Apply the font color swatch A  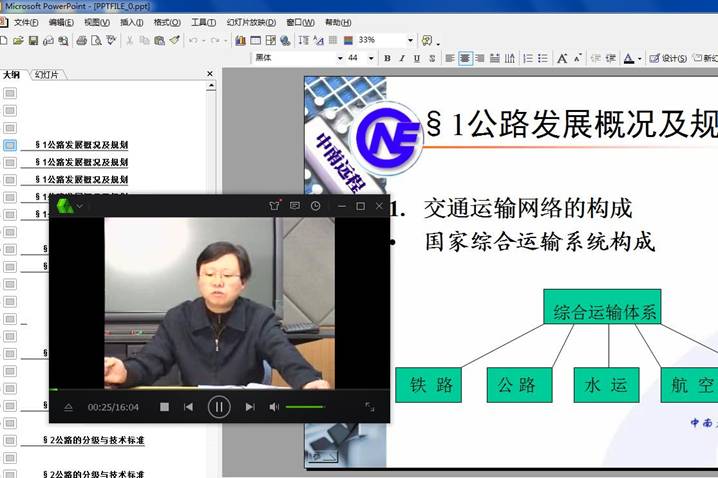pyautogui.click(x=629, y=58)
